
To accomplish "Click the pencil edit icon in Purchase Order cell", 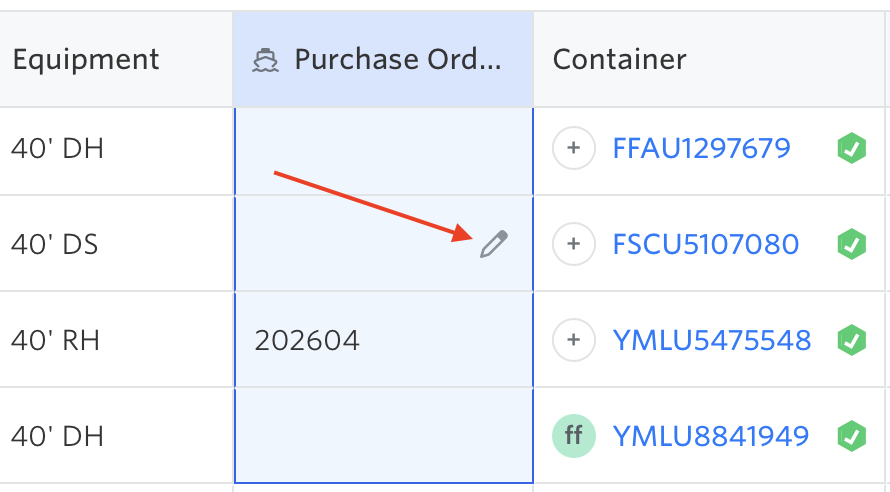I will click(494, 244).
